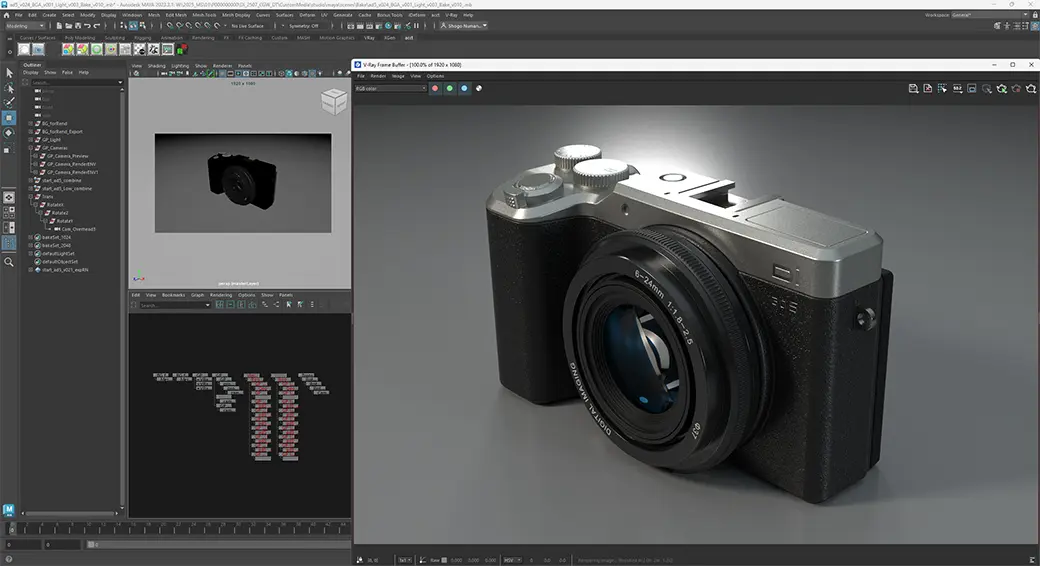The height and width of the screenshot is (566, 1040).
Task: Open the Bookmarks menu in node editor
Action: coord(173,295)
